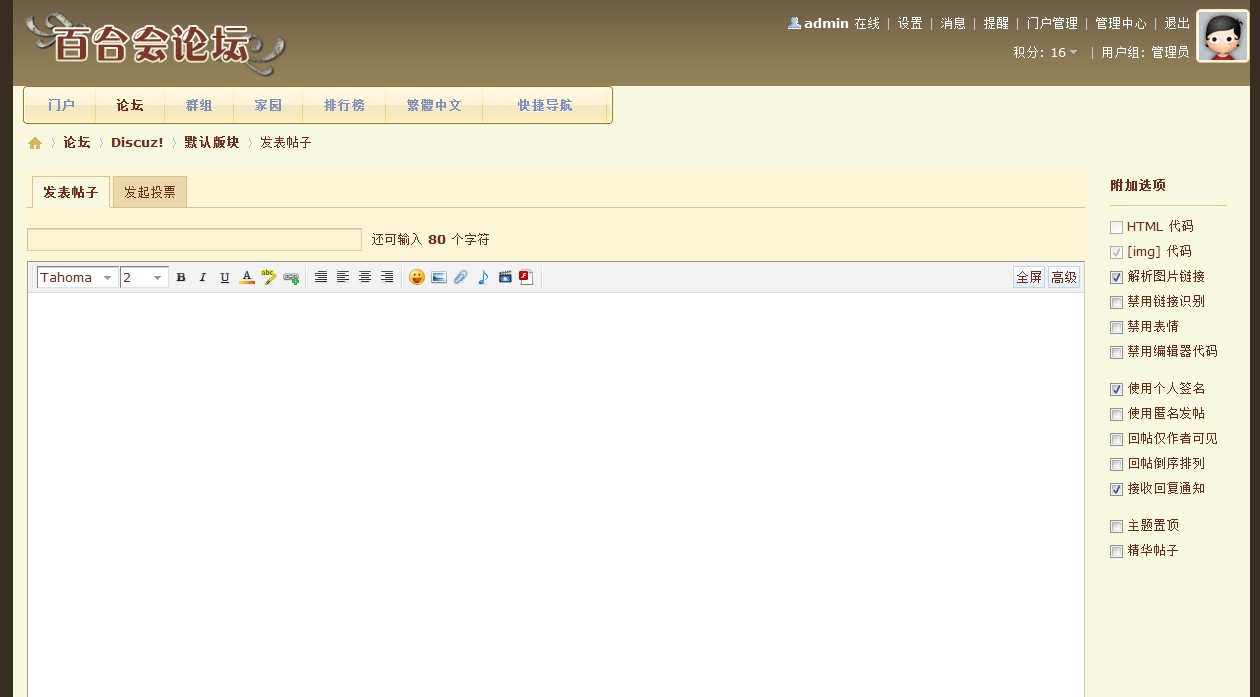Click the user icon beside admin
Viewport: 1260px width, 697px height.
point(794,23)
